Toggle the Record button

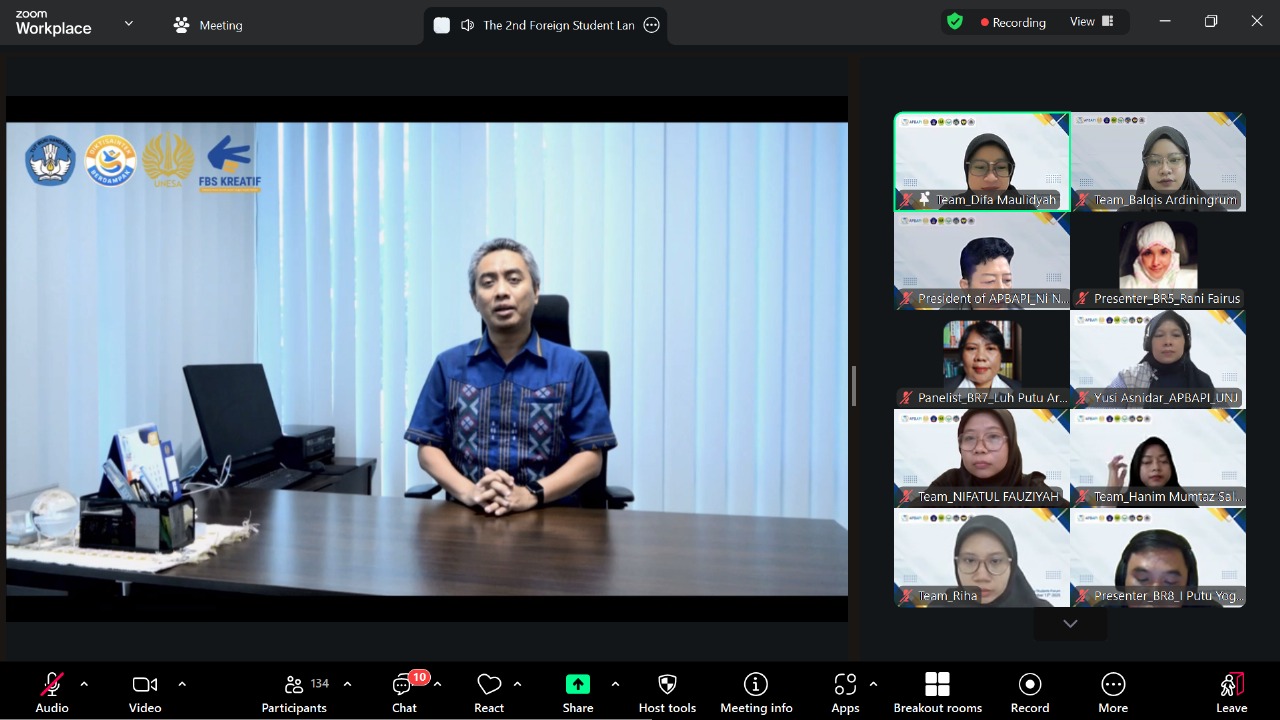click(x=1029, y=692)
